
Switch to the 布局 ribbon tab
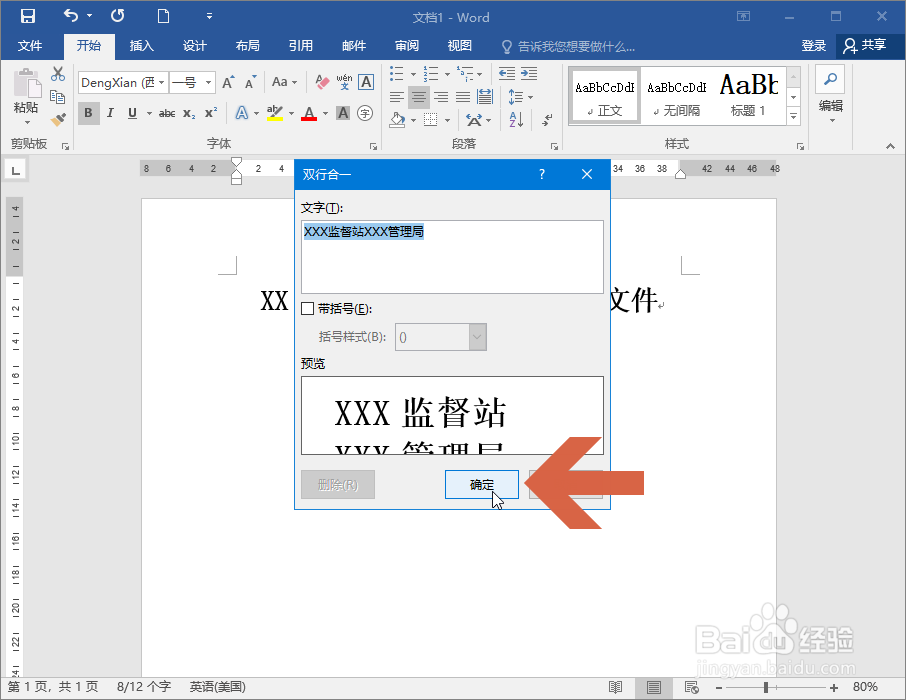point(247,46)
